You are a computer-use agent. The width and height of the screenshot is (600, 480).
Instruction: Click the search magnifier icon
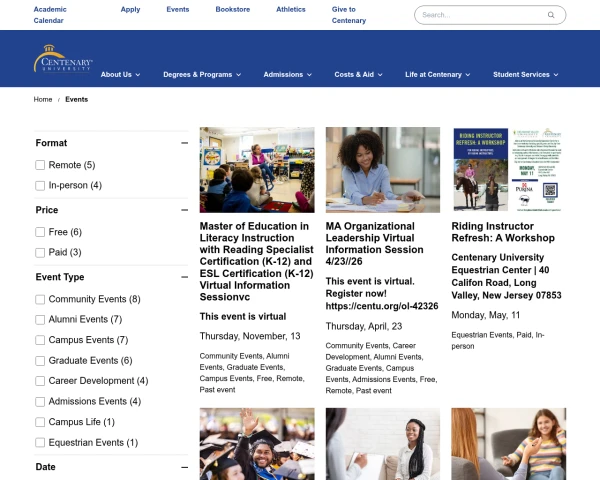tap(551, 15)
